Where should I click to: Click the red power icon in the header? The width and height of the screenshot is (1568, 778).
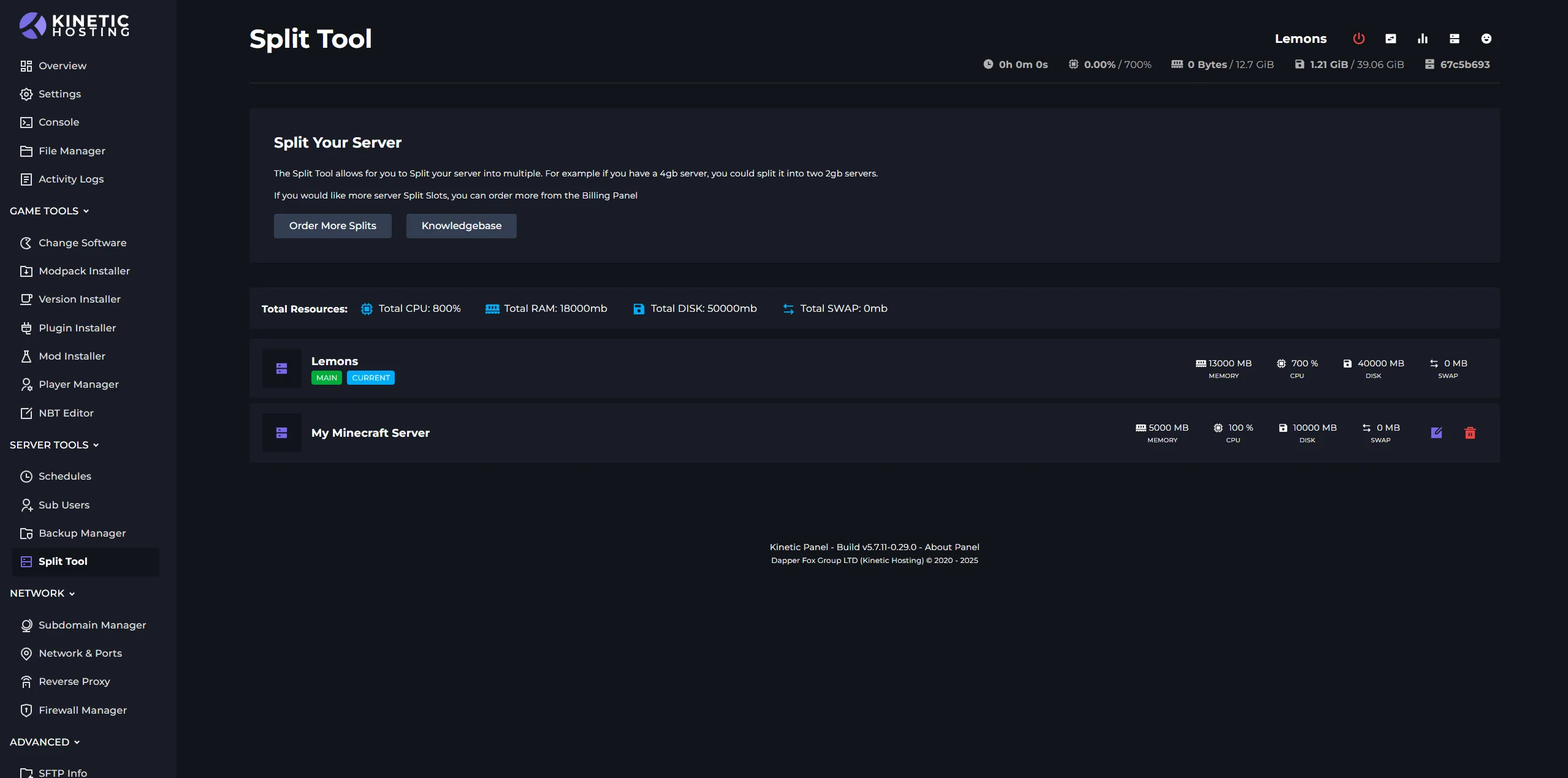(x=1357, y=38)
